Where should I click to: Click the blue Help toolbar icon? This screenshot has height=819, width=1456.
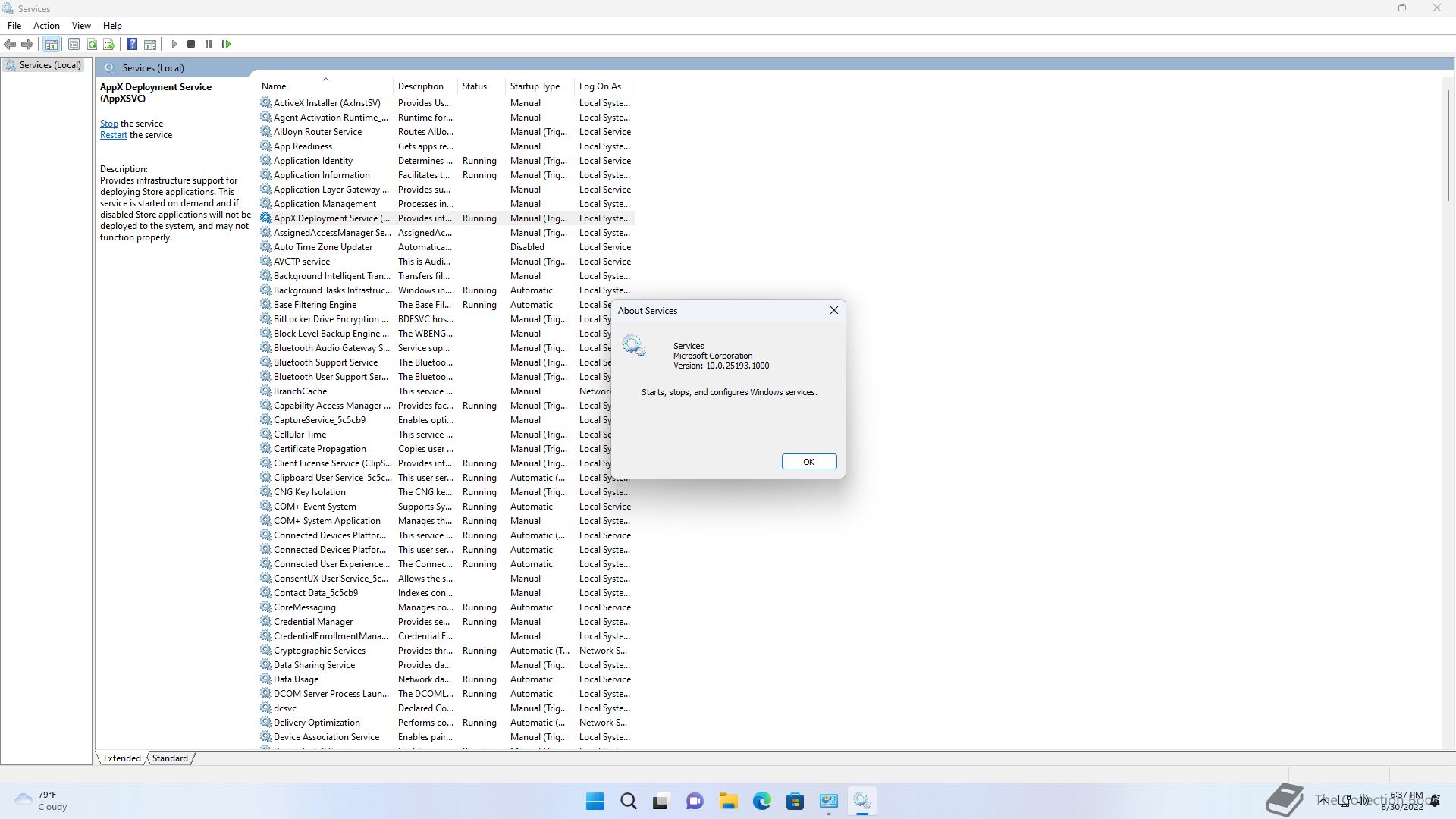point(132,44)
